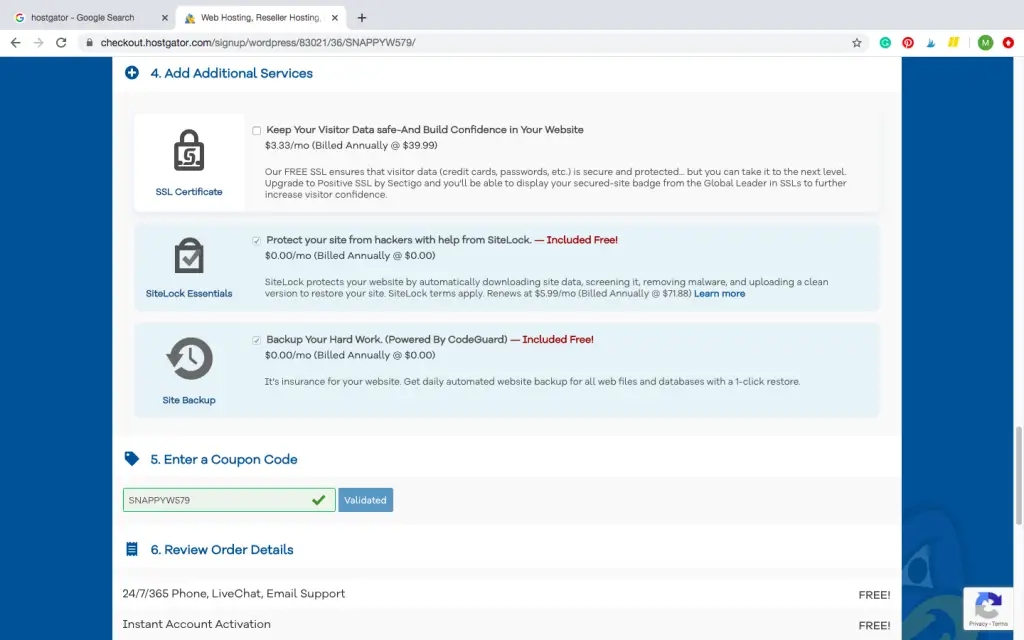Click 'Keep Your Visitor Data safe' title text
Screen dimensions: 1024x640
[424, 129]
